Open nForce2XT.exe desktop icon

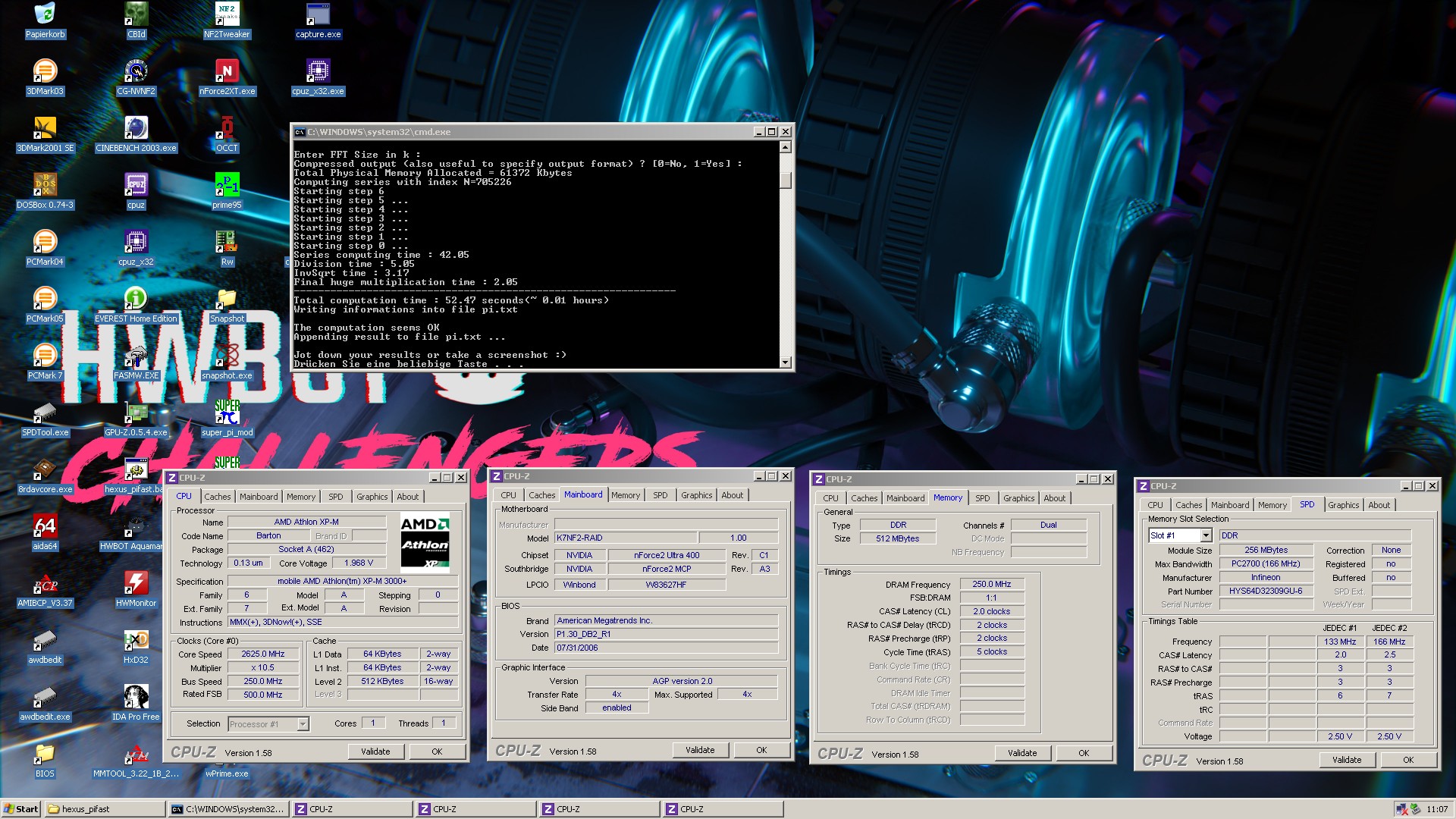coord(227,77)
